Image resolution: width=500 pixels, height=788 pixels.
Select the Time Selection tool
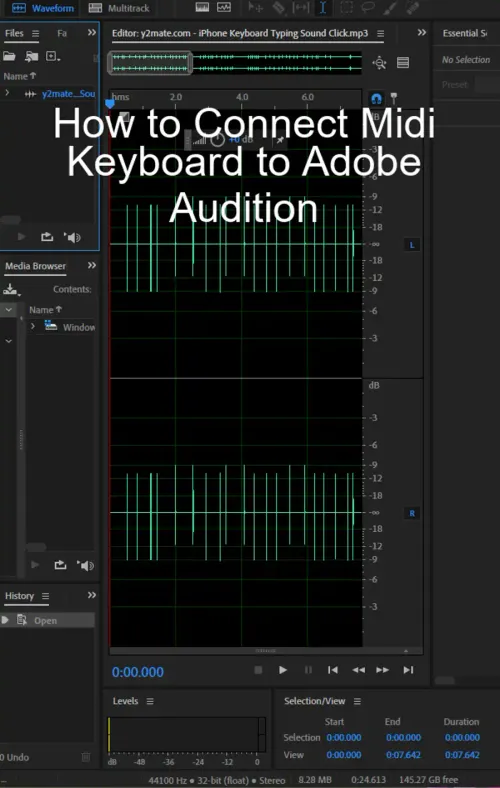point(323,7)
